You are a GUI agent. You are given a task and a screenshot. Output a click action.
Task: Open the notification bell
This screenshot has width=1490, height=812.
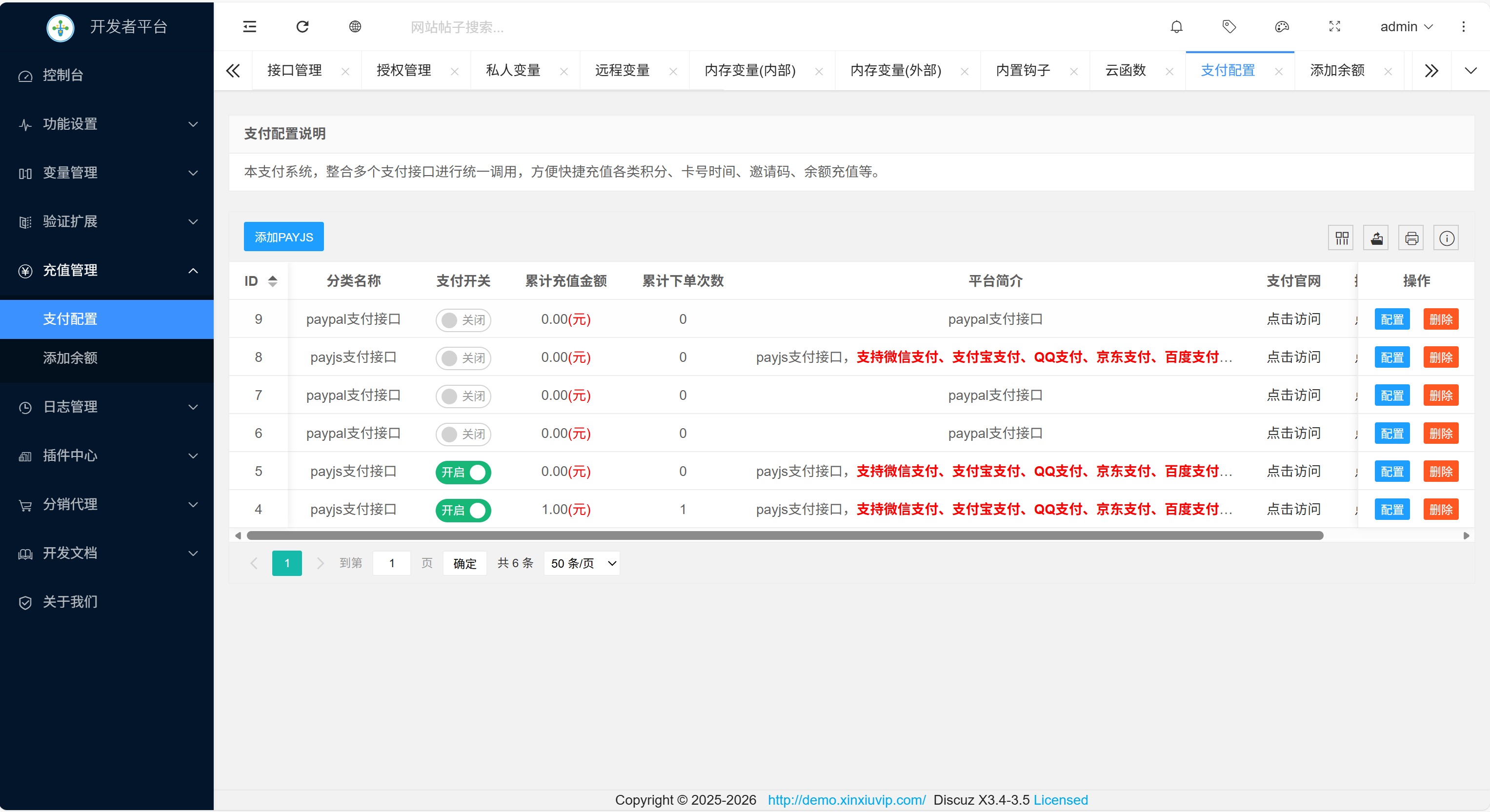coord(1176,27)
